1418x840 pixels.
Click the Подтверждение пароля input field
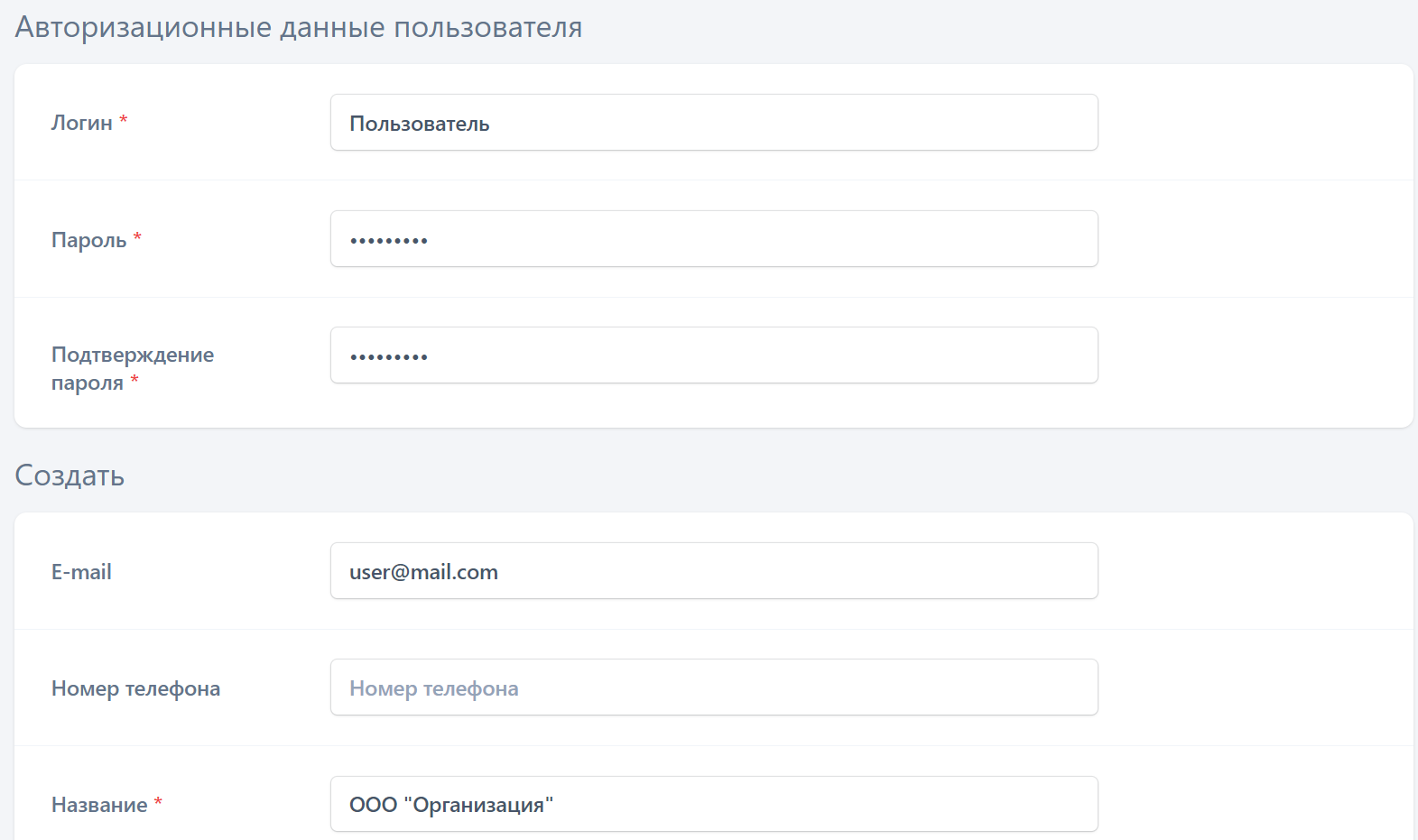click(713, 355)
